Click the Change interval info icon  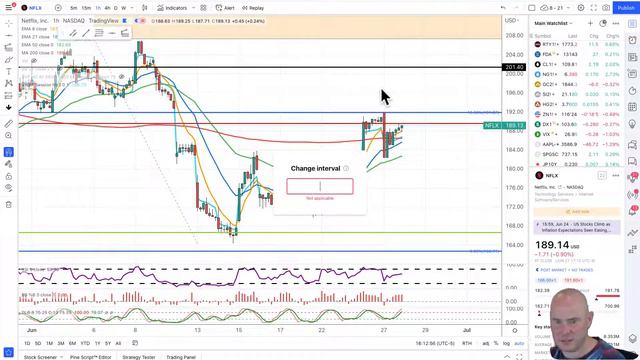(346, 168)
